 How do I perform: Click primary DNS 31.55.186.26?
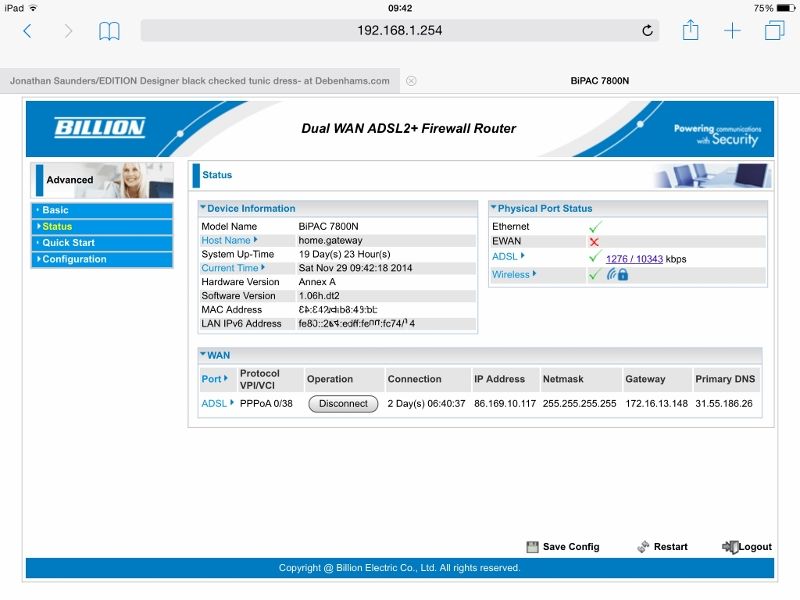pyautogui.click(x=724, y=404)
